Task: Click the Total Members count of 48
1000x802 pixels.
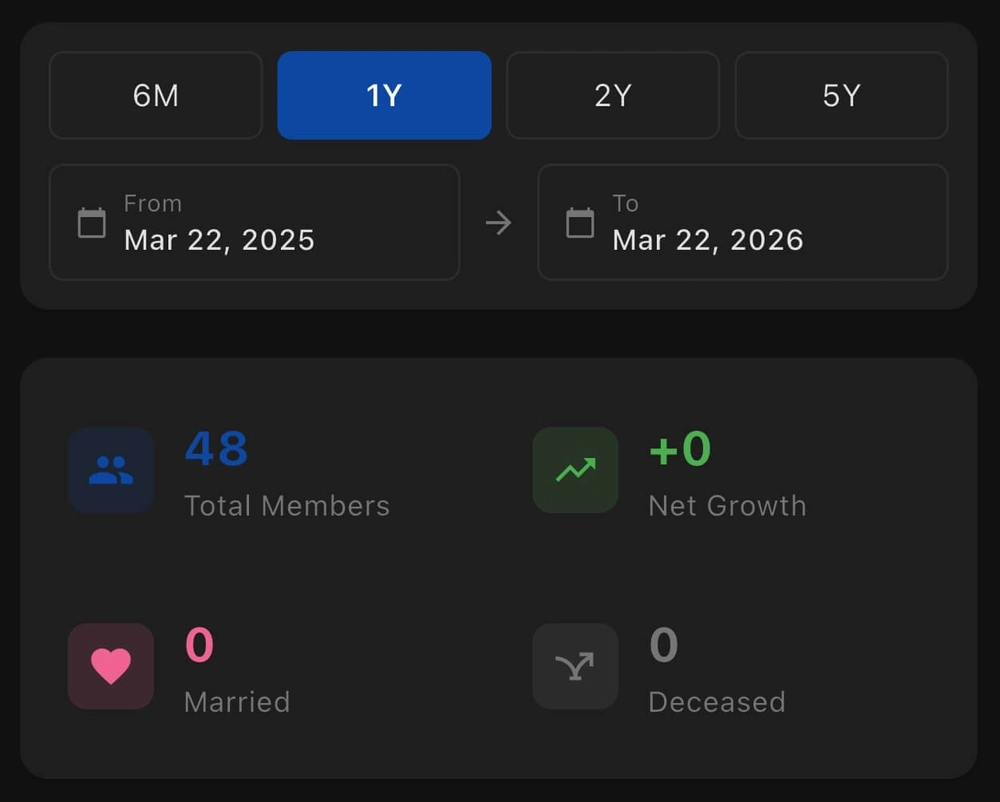Action: [214, 449]
